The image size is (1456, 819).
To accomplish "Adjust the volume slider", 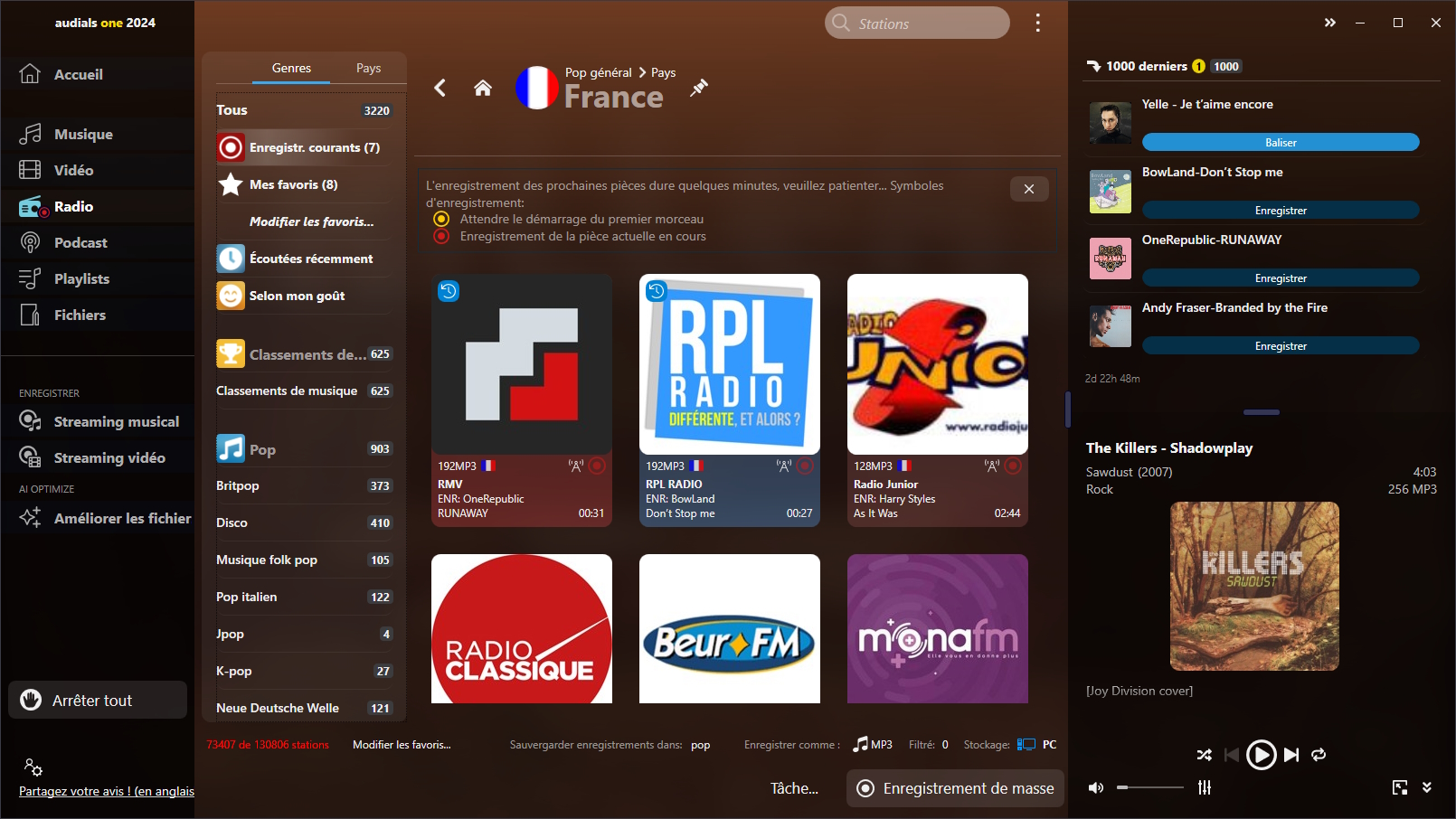I will tap(1149, 787).
